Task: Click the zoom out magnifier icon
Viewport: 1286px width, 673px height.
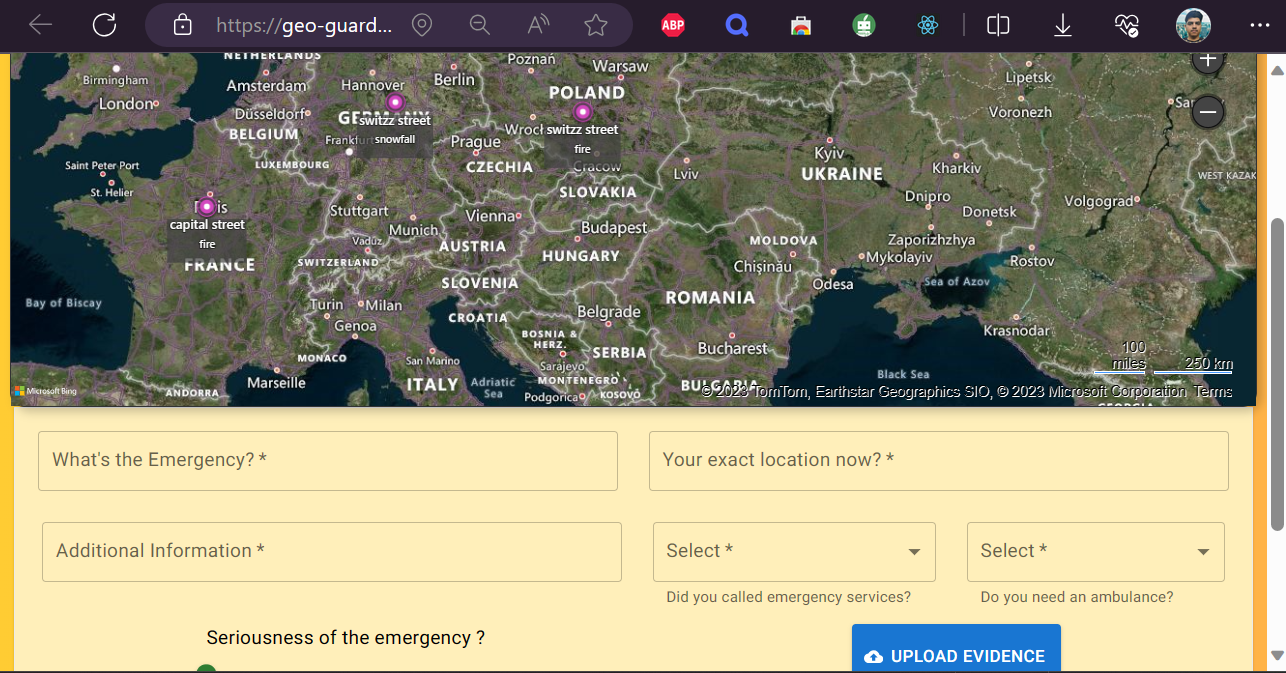Action: [x=480, y=25]
